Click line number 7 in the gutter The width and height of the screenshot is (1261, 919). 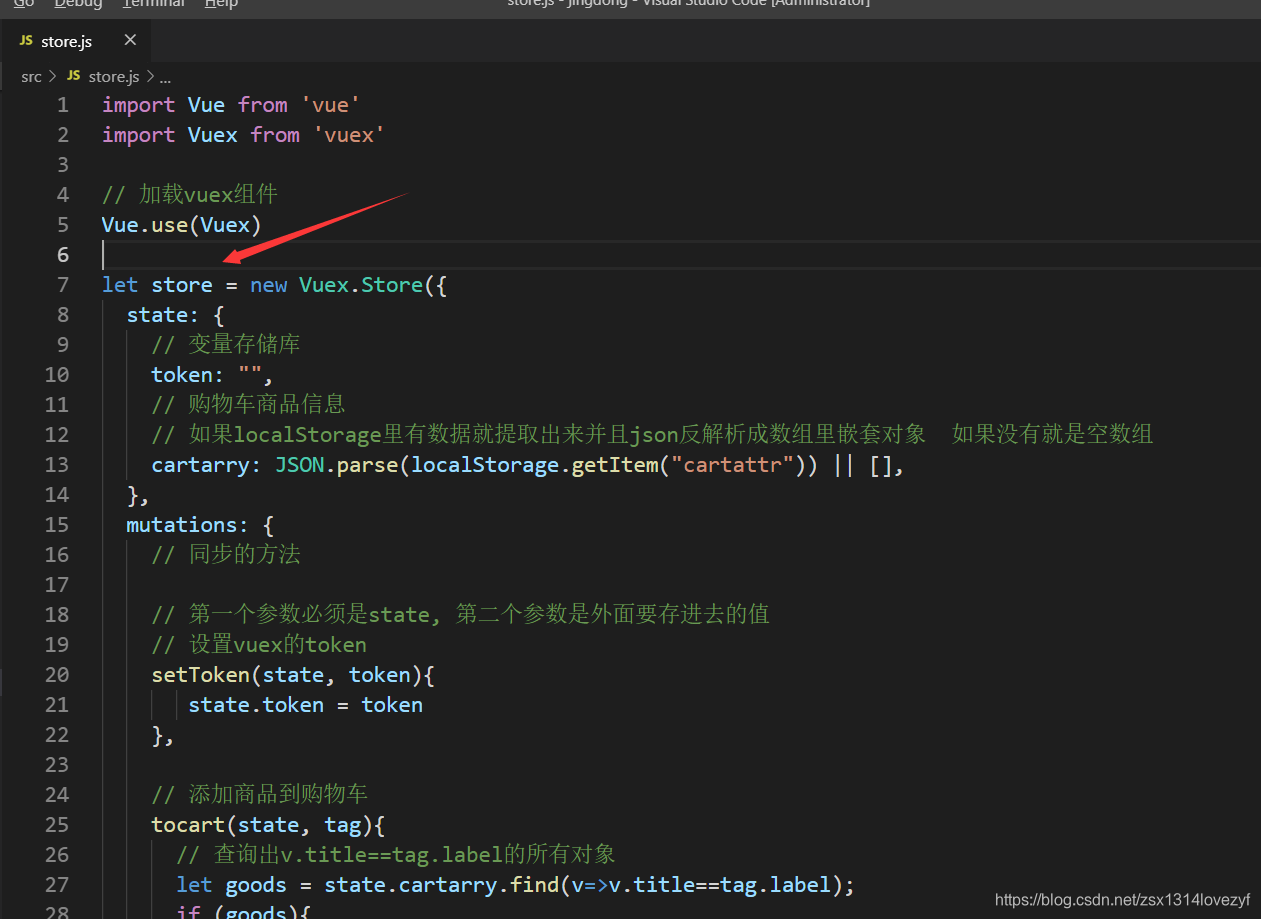tap(63, 285)
